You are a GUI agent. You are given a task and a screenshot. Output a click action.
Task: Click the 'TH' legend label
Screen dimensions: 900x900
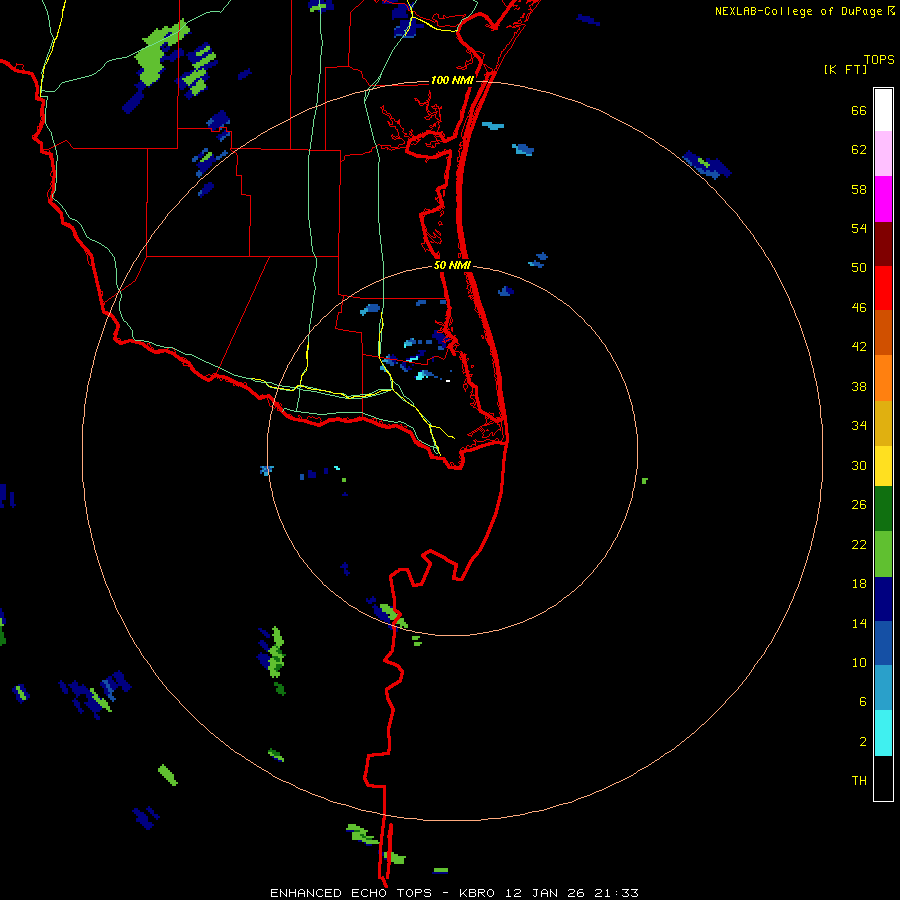point(859,781)
